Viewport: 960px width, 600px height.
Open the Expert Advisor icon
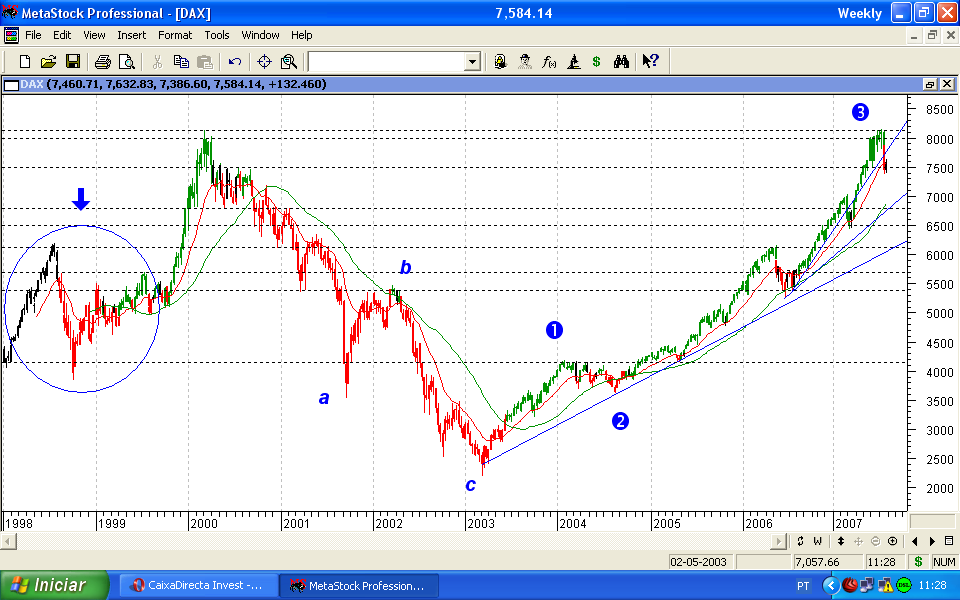tap(501, 61)
